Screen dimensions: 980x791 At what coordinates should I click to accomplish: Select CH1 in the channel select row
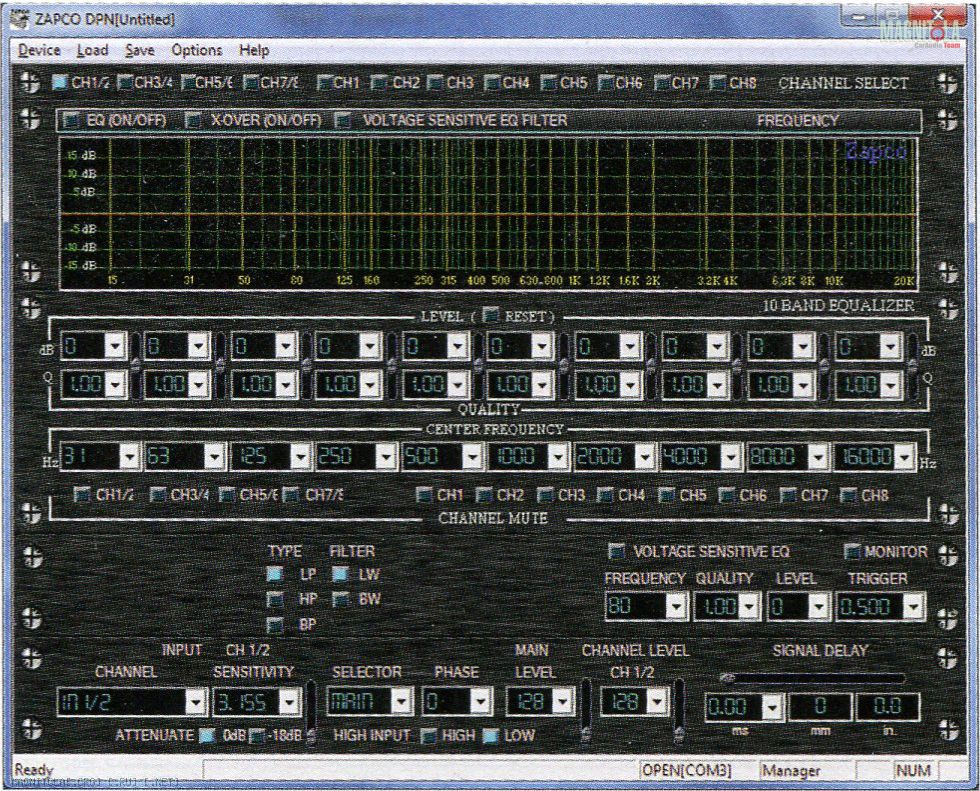coord(324,82)
